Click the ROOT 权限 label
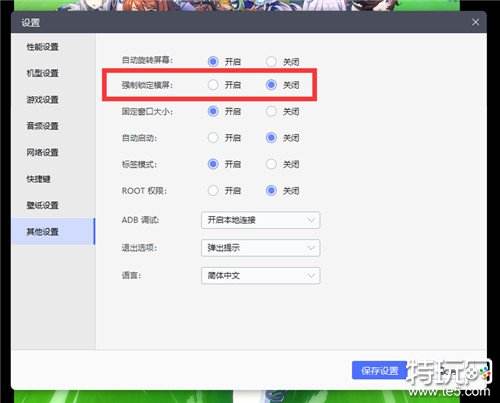This screenshot has width=500, height=403. [x=144, y=191]
